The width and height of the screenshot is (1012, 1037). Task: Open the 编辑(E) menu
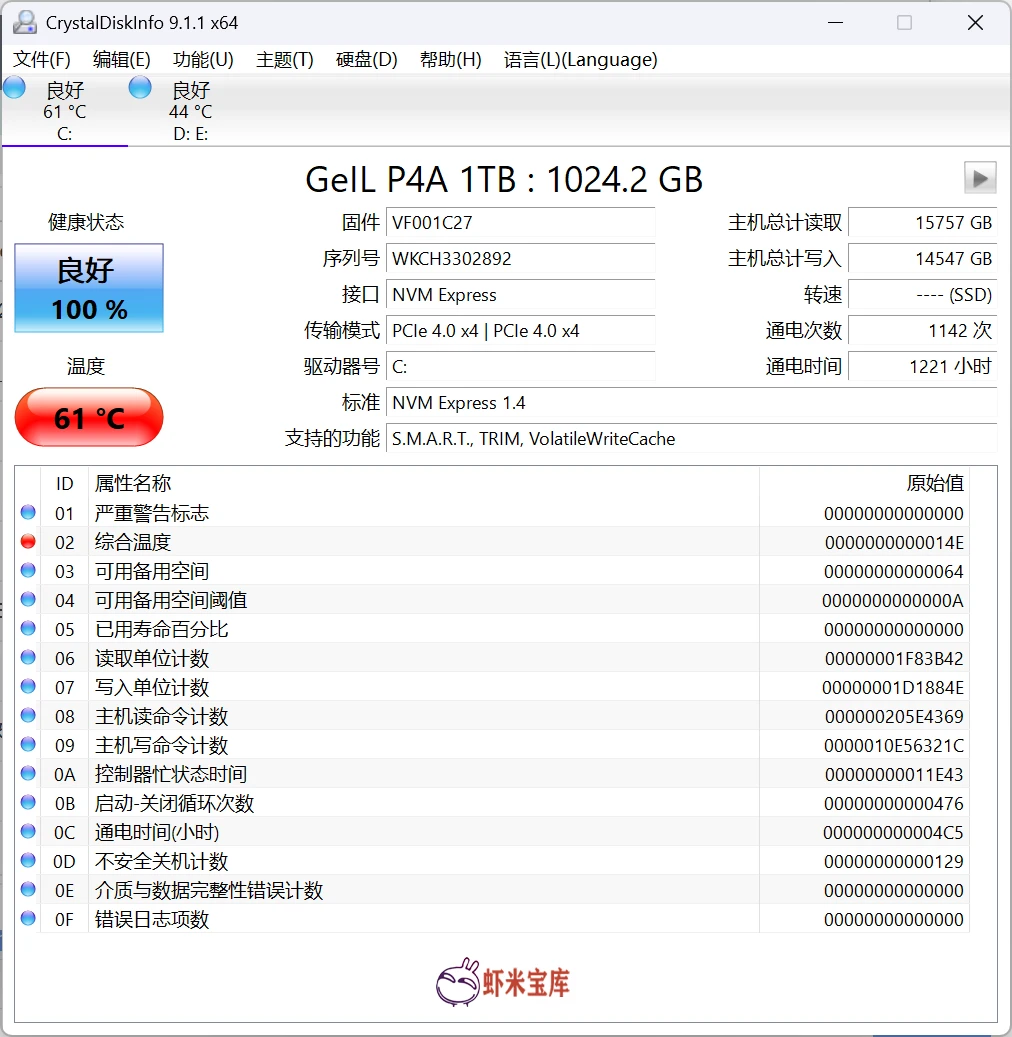122,60
